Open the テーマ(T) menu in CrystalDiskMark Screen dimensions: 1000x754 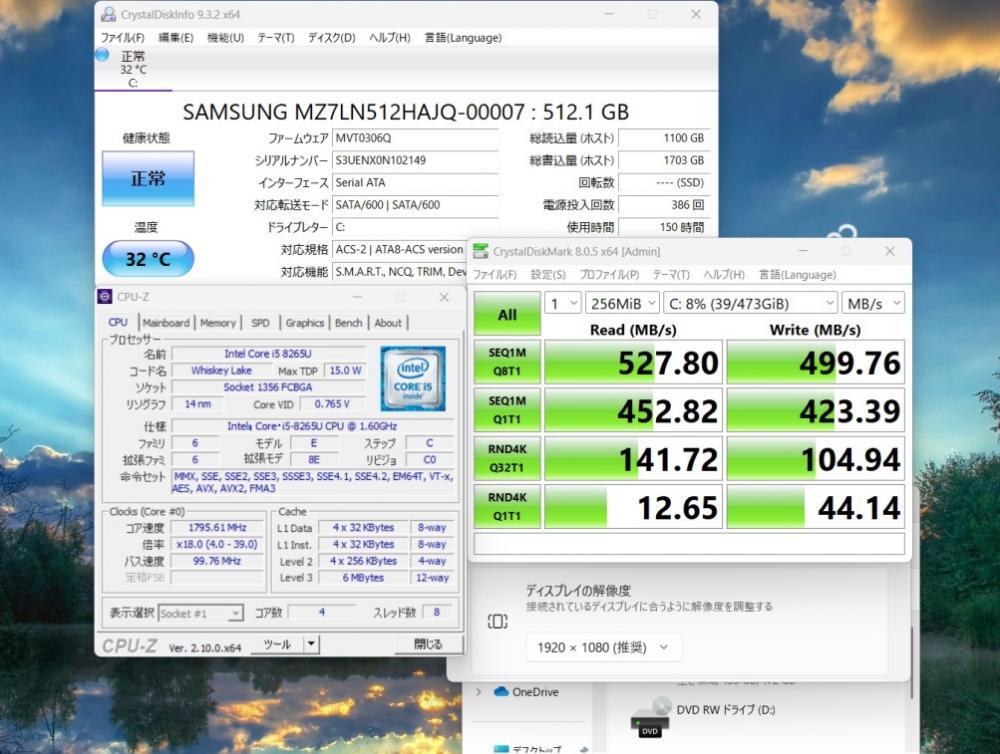tap(671, 275)
